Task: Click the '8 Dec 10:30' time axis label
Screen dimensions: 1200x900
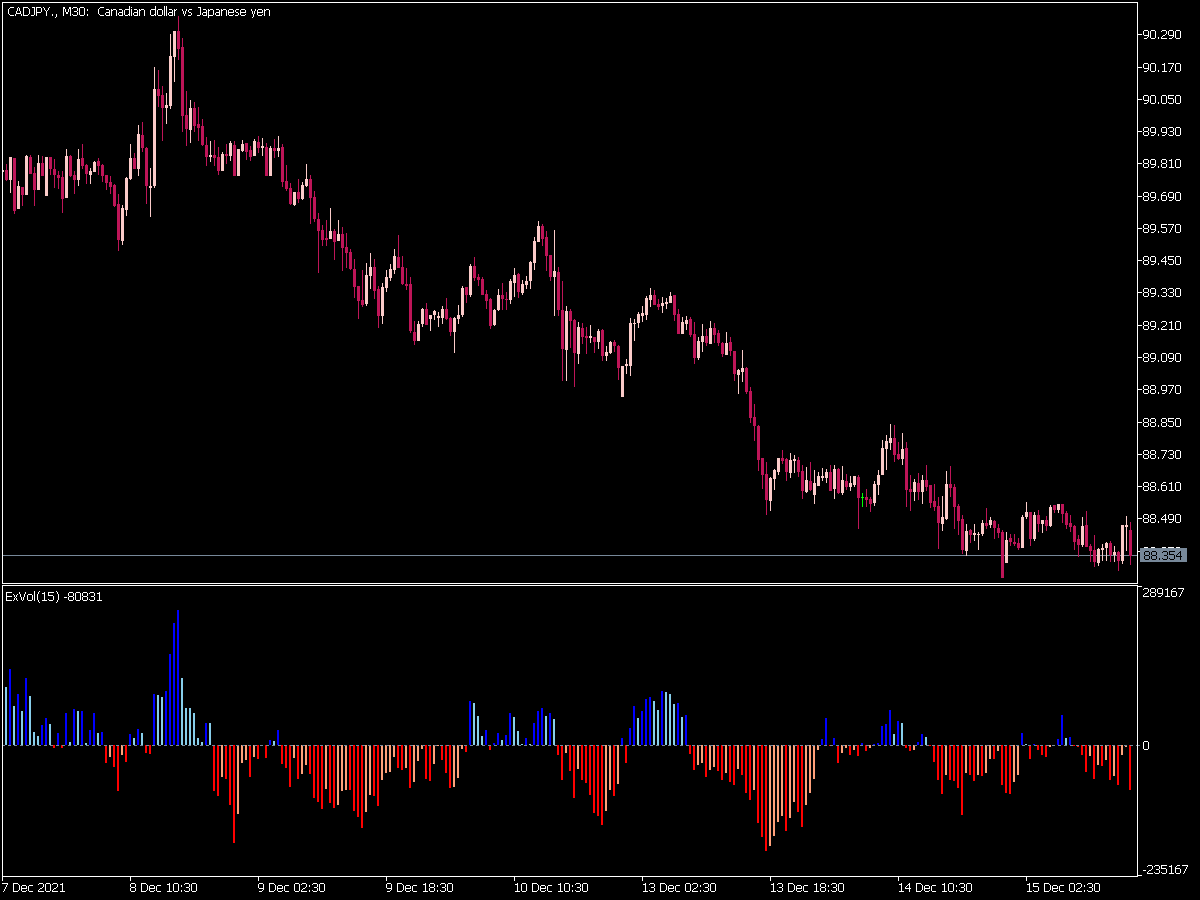Action: tap(164, 887)
